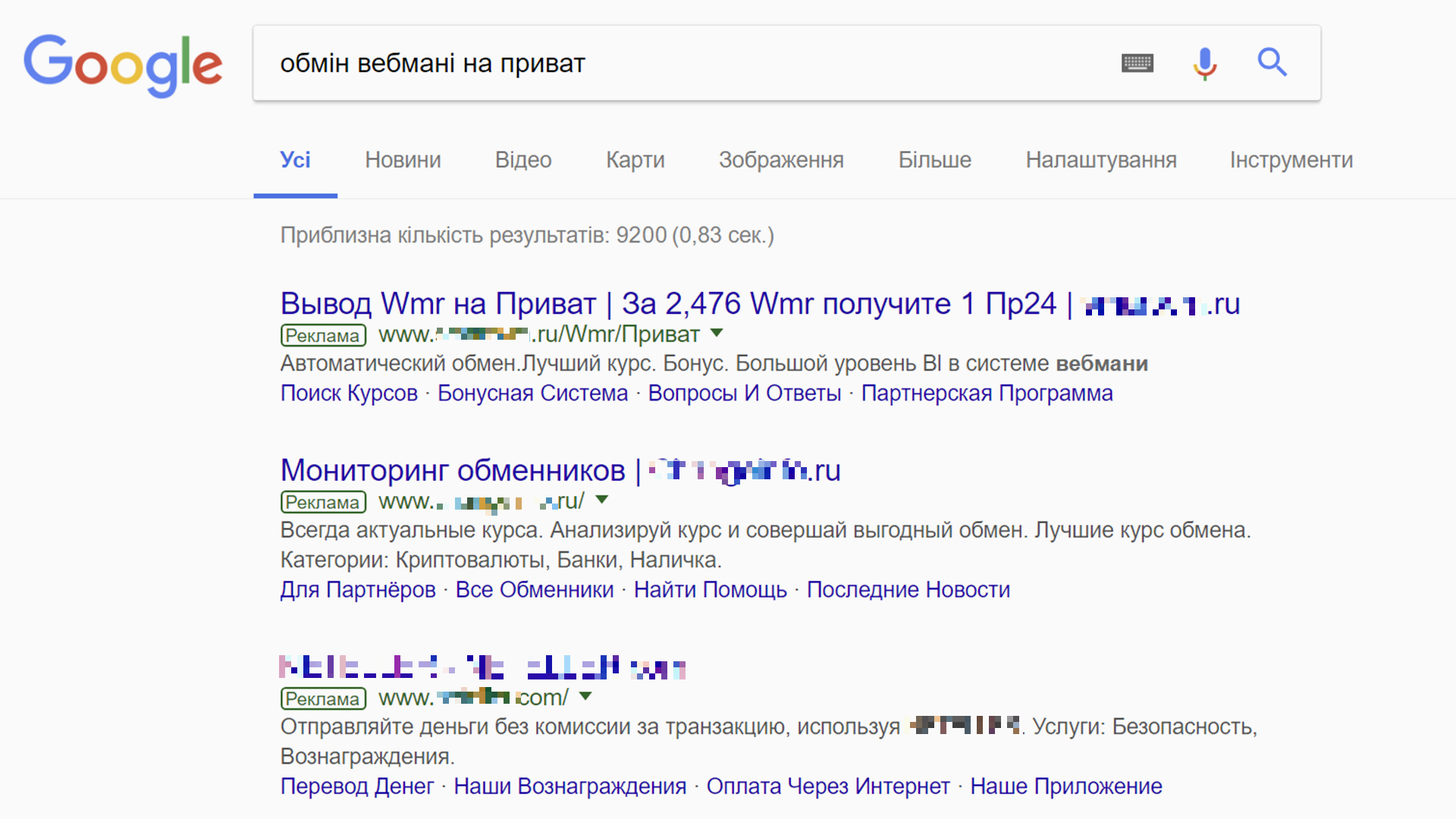1456x819 pixels.
Task: Open Партнерская Программа sitelink
Action: click(x=987, y=394)
